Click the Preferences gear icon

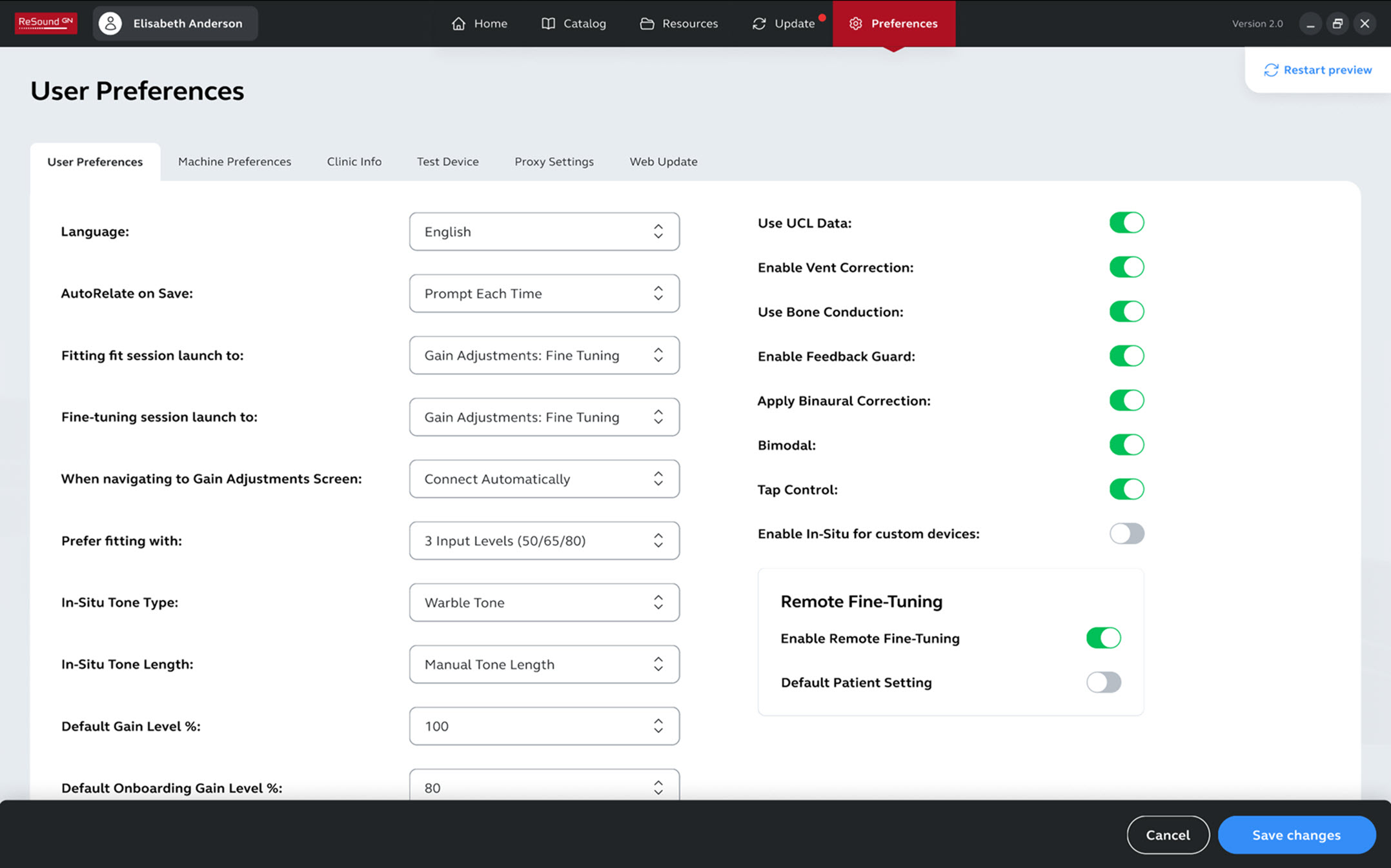tap(856, 23)
